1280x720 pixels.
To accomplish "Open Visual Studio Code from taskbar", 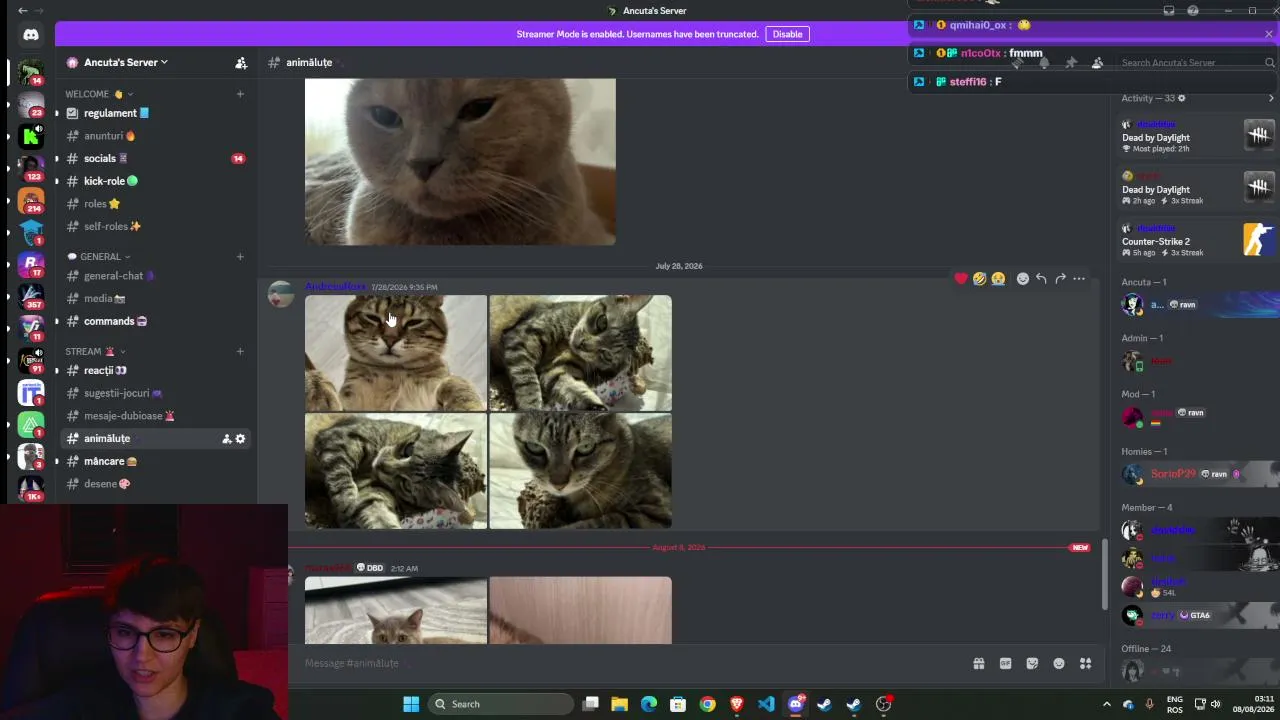I will click(x=766, y=704).
